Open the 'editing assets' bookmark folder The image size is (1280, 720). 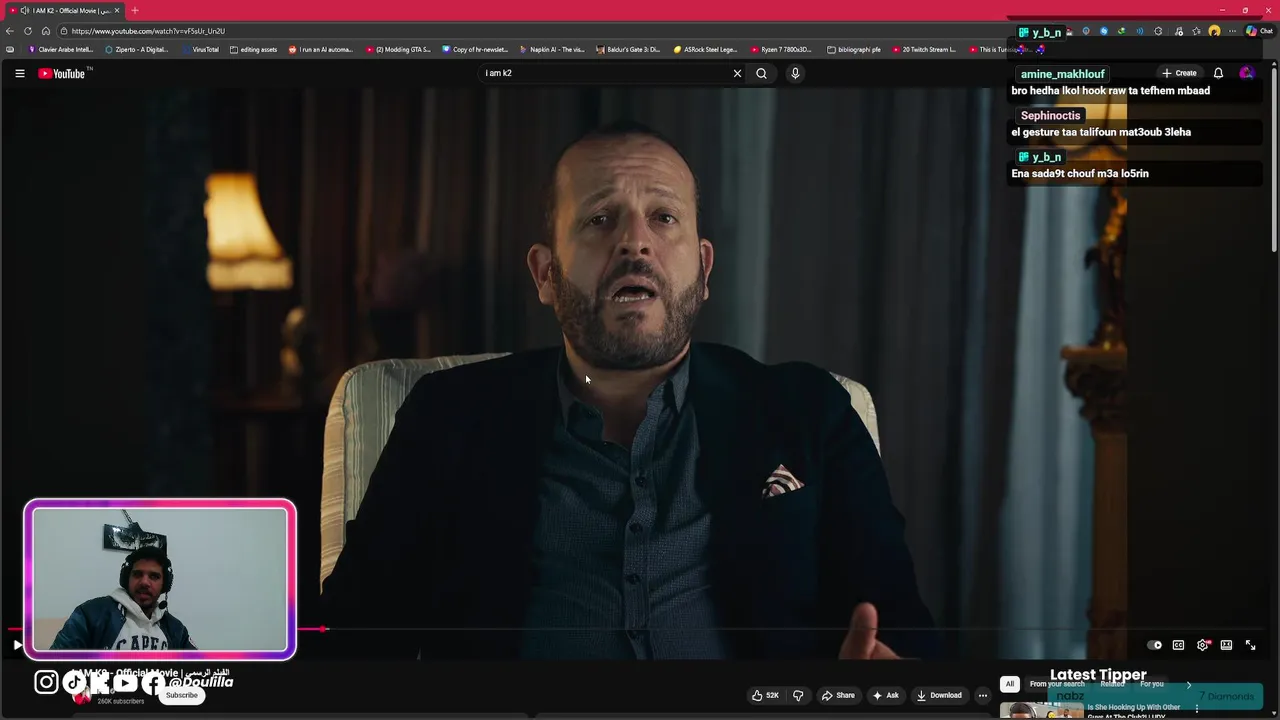pyautogui.click(x=253, y=49)
